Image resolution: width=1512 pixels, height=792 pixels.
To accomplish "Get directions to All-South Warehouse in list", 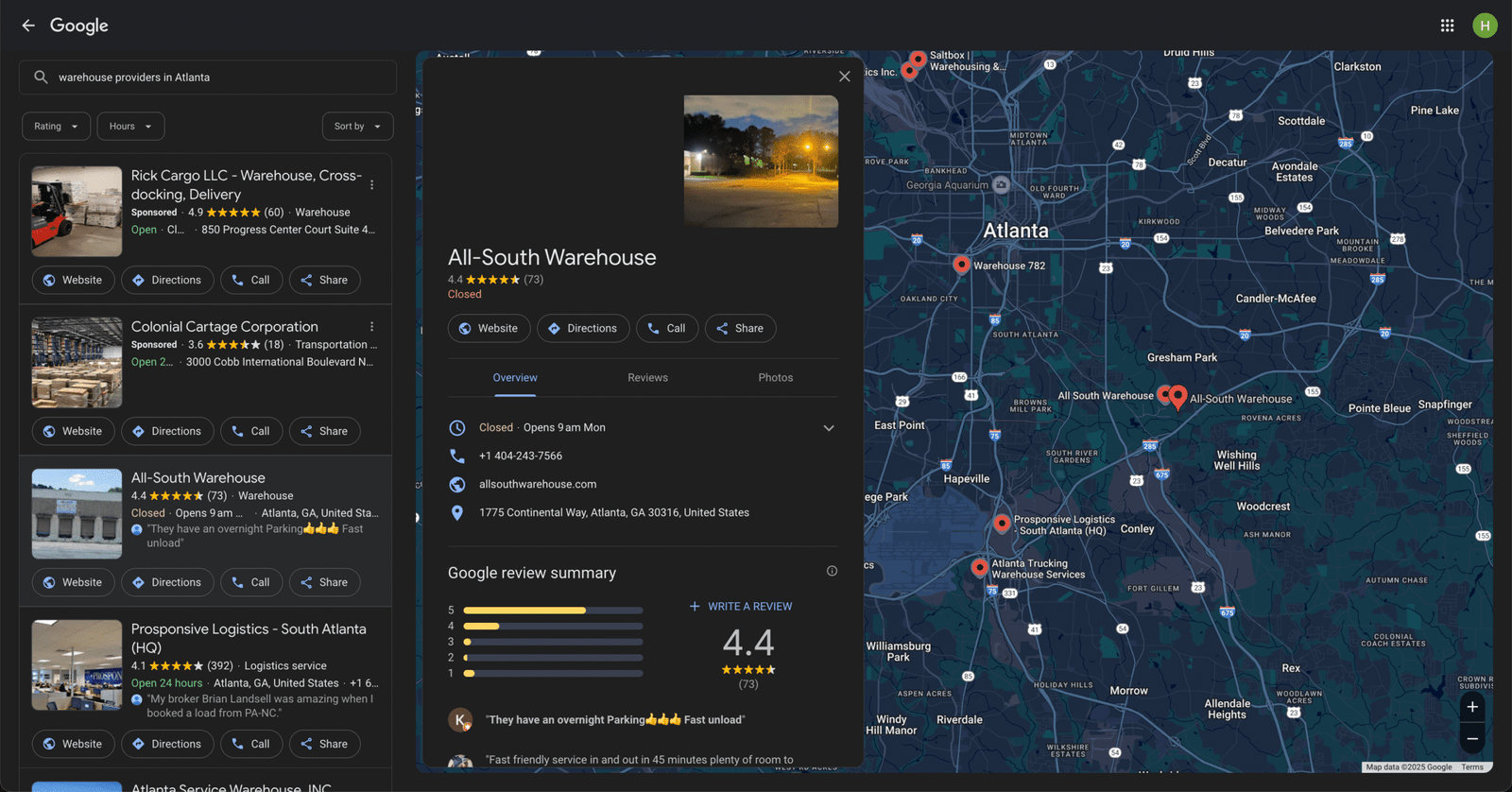I will click(167, 583).
